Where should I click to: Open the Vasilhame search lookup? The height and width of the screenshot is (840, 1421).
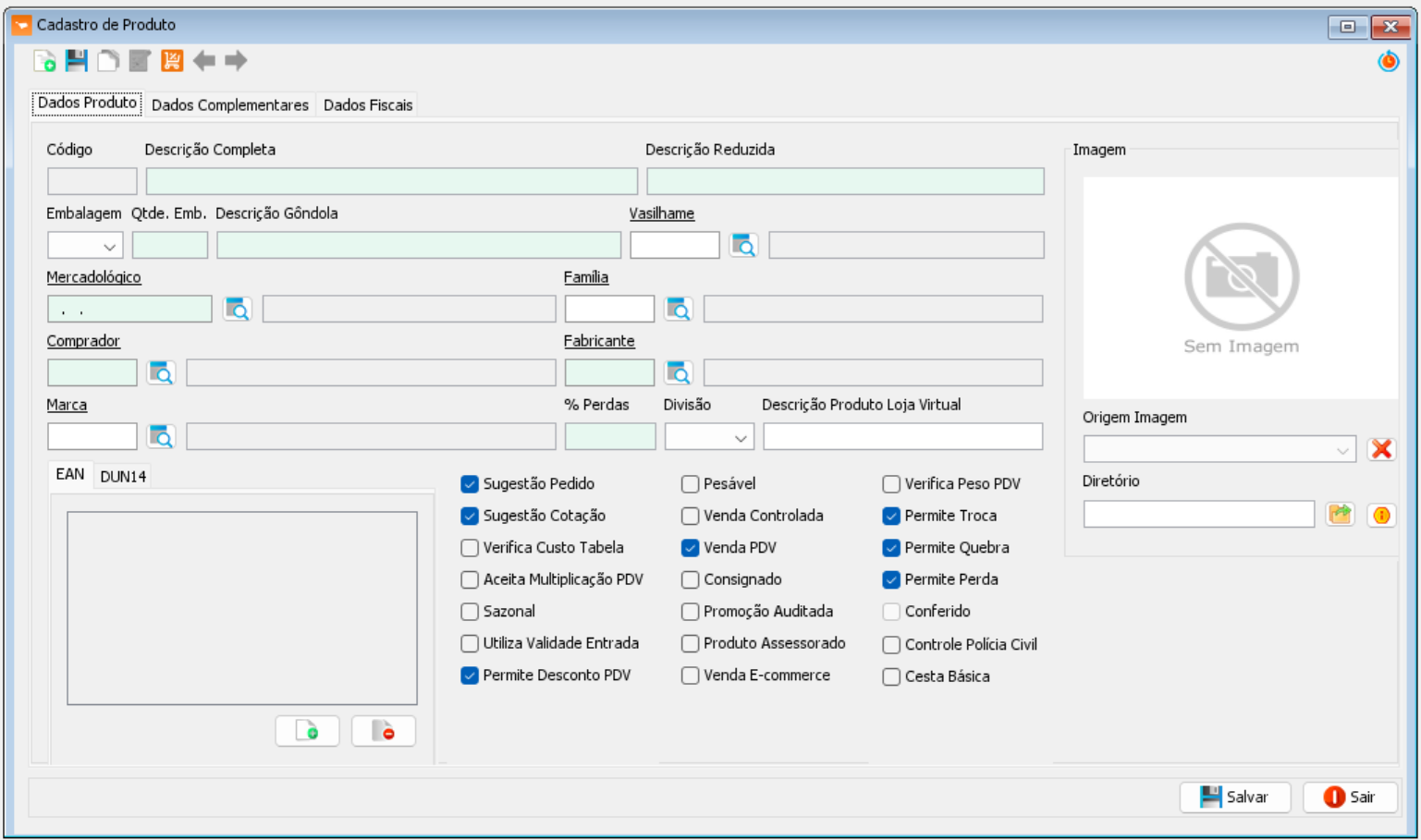pos(743,245)
